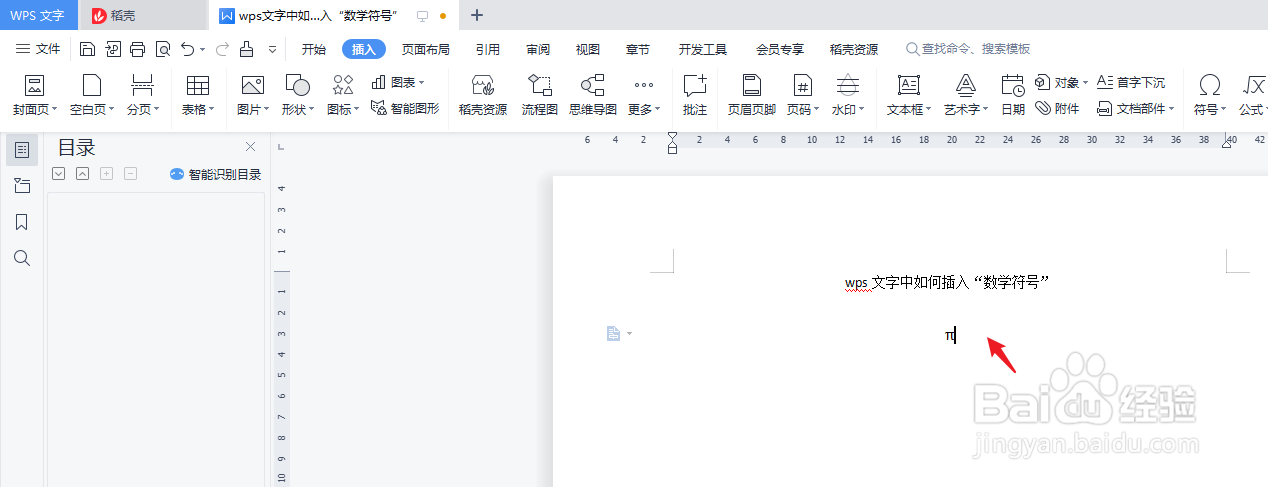This screenshot has width=1268, height=487.
Task: Undo the last action
Action: (187, 49)
